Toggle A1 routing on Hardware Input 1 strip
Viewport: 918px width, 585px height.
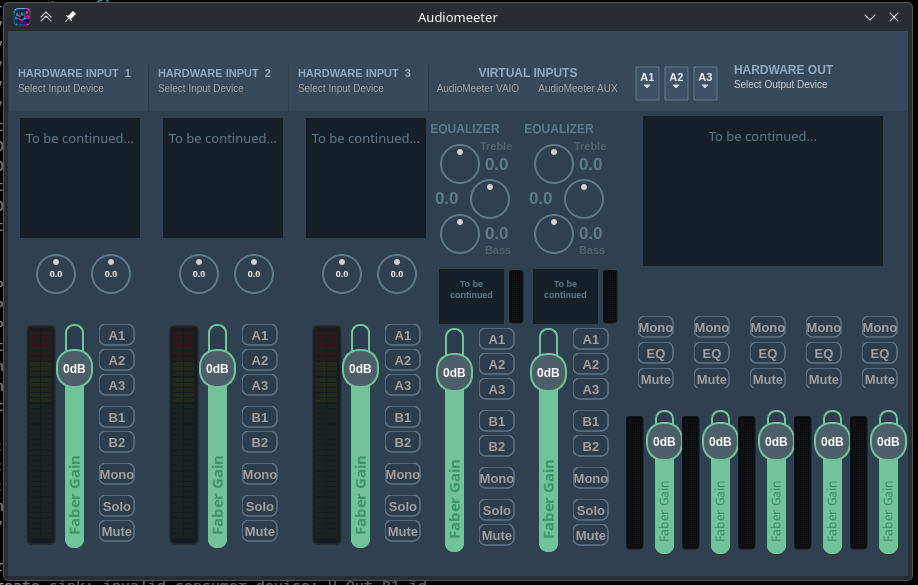[x=117, y=336]
